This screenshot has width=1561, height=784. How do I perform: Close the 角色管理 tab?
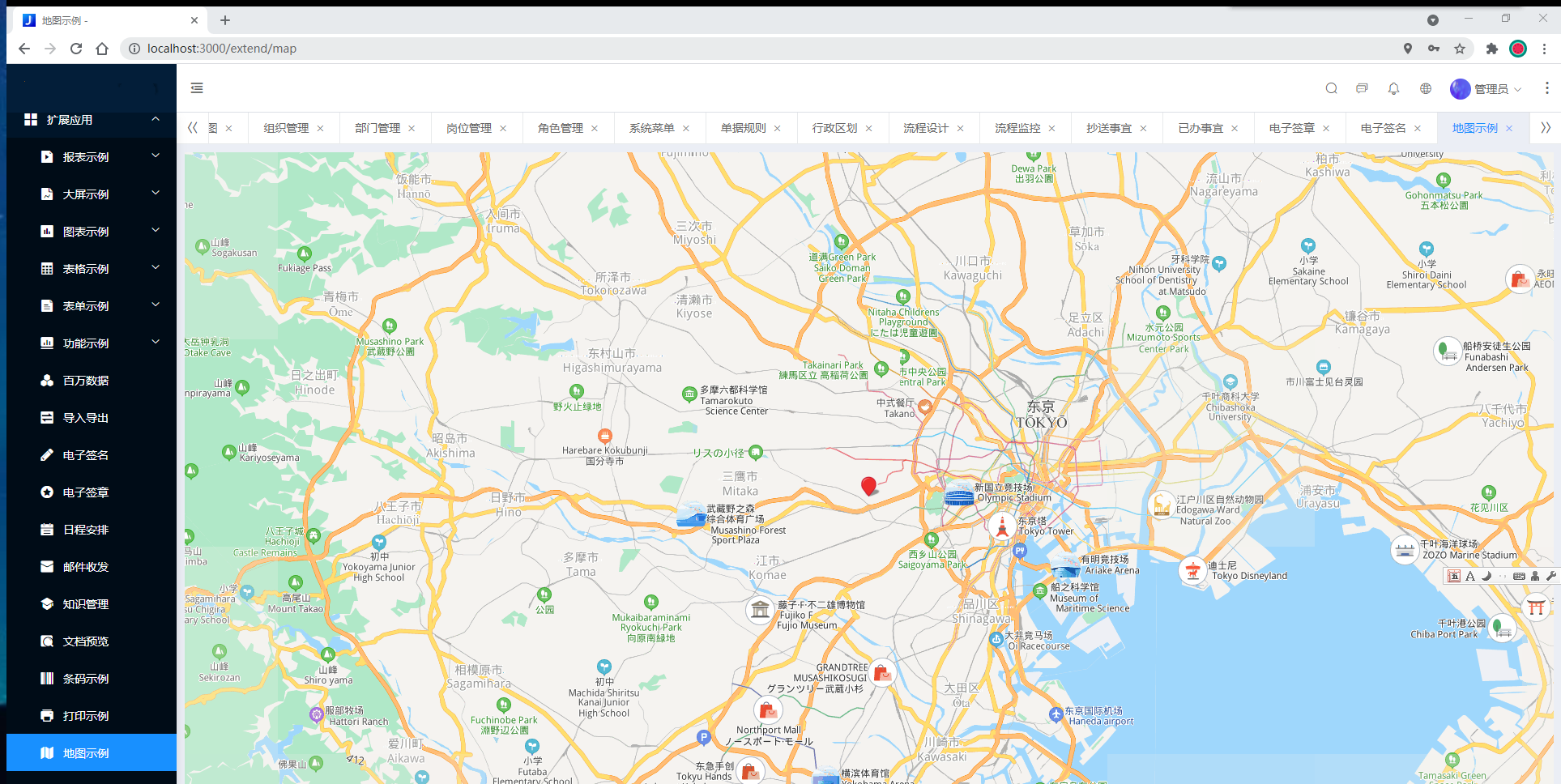coord(595,129)
